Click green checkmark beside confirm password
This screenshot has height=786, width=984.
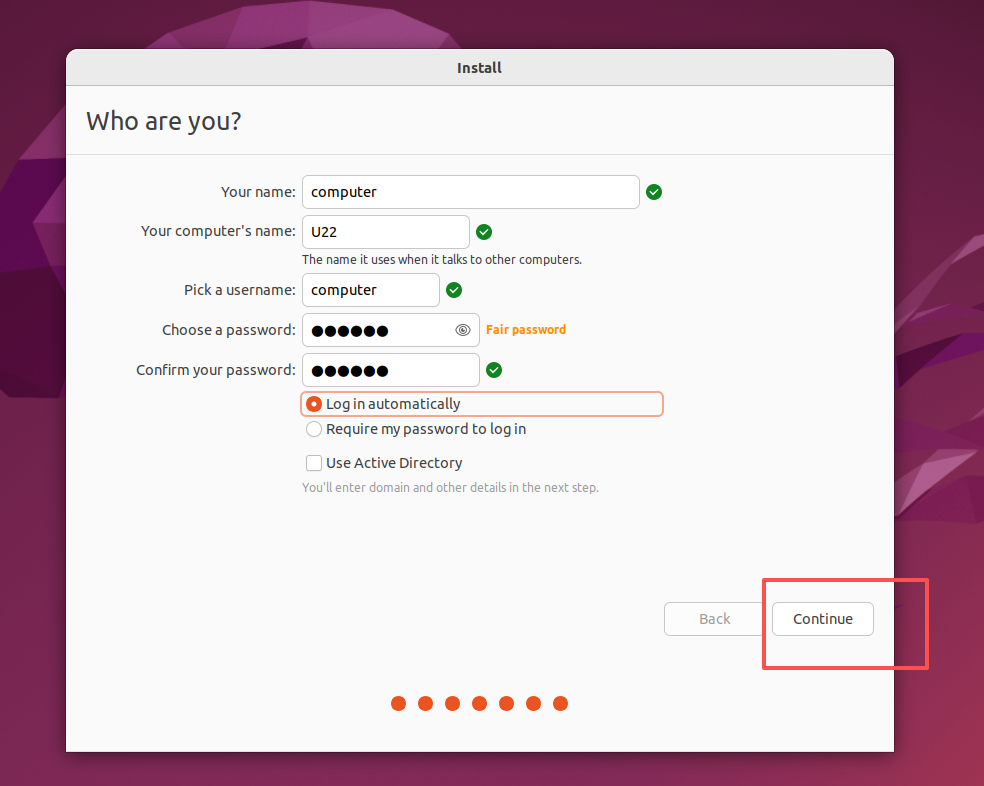[x=494, y=370]
